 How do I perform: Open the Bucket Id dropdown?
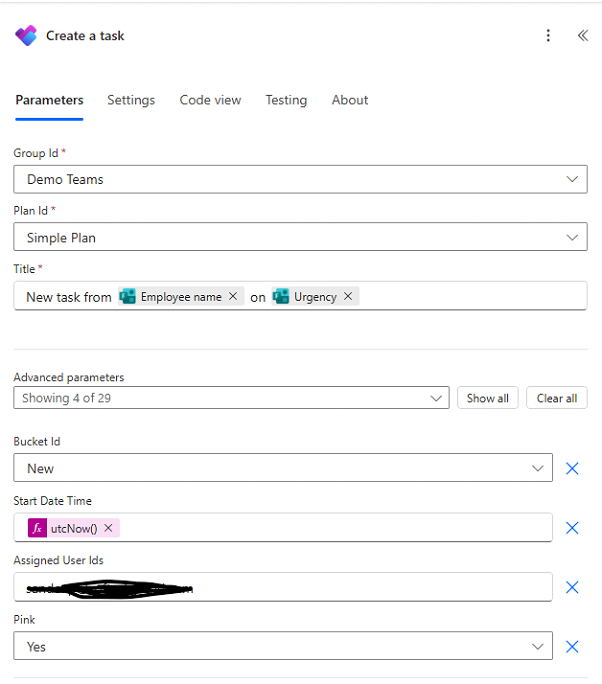(x=538, y=468)
